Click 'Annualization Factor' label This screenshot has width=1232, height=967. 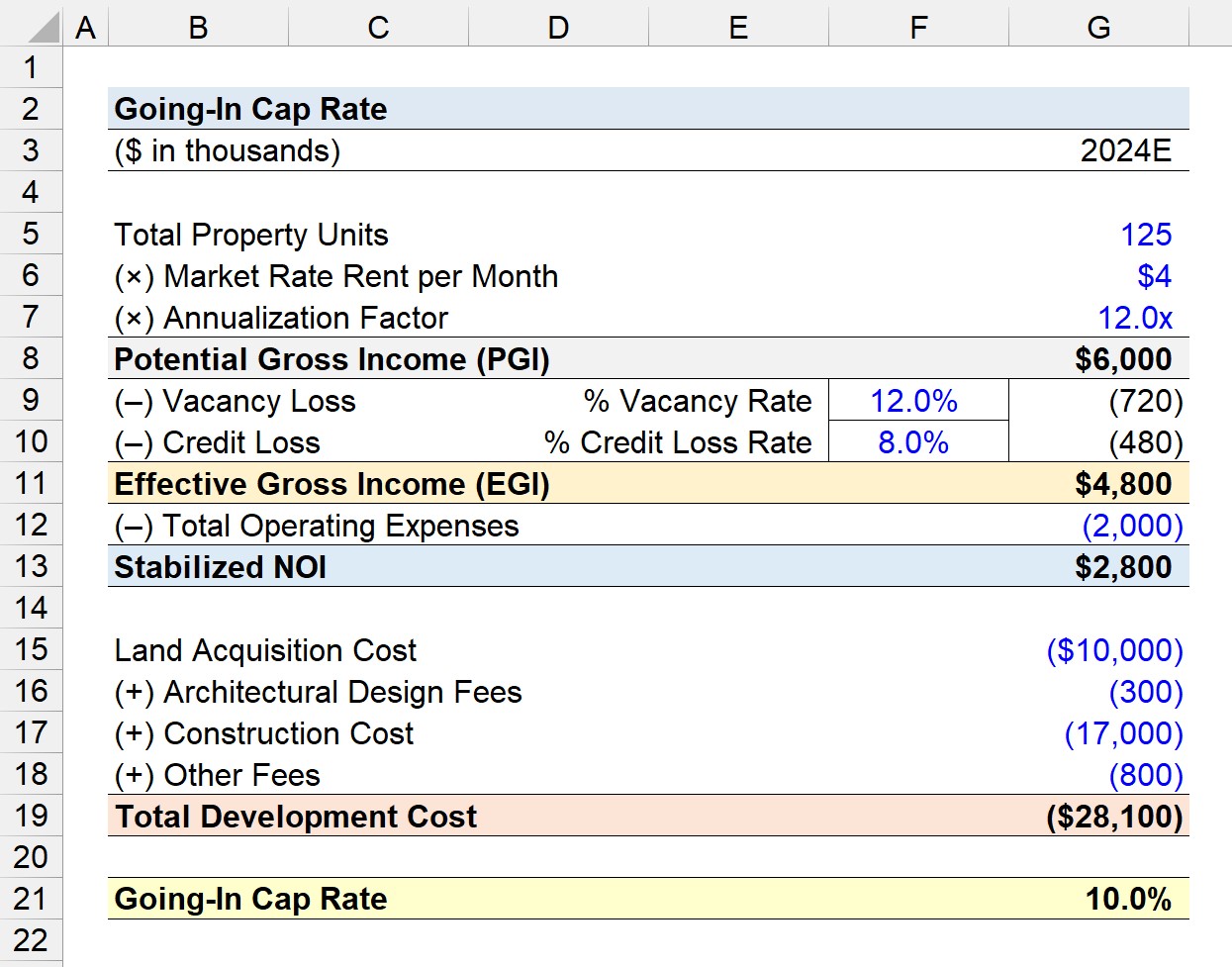click(306, 318)
